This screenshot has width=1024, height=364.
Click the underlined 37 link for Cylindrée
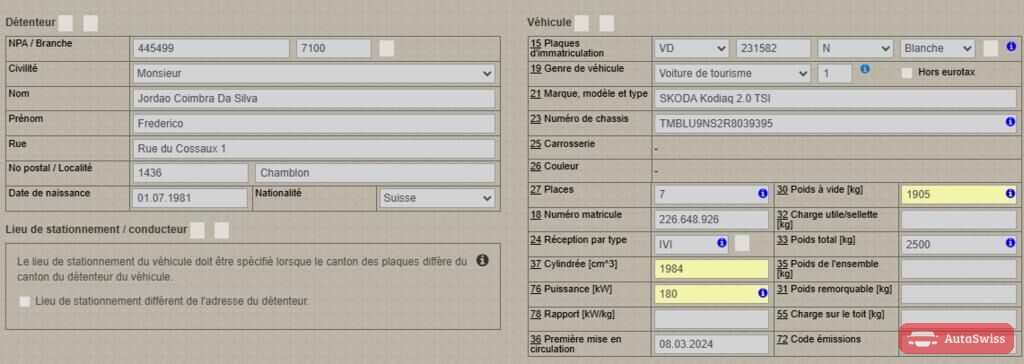tap(536, 264)
